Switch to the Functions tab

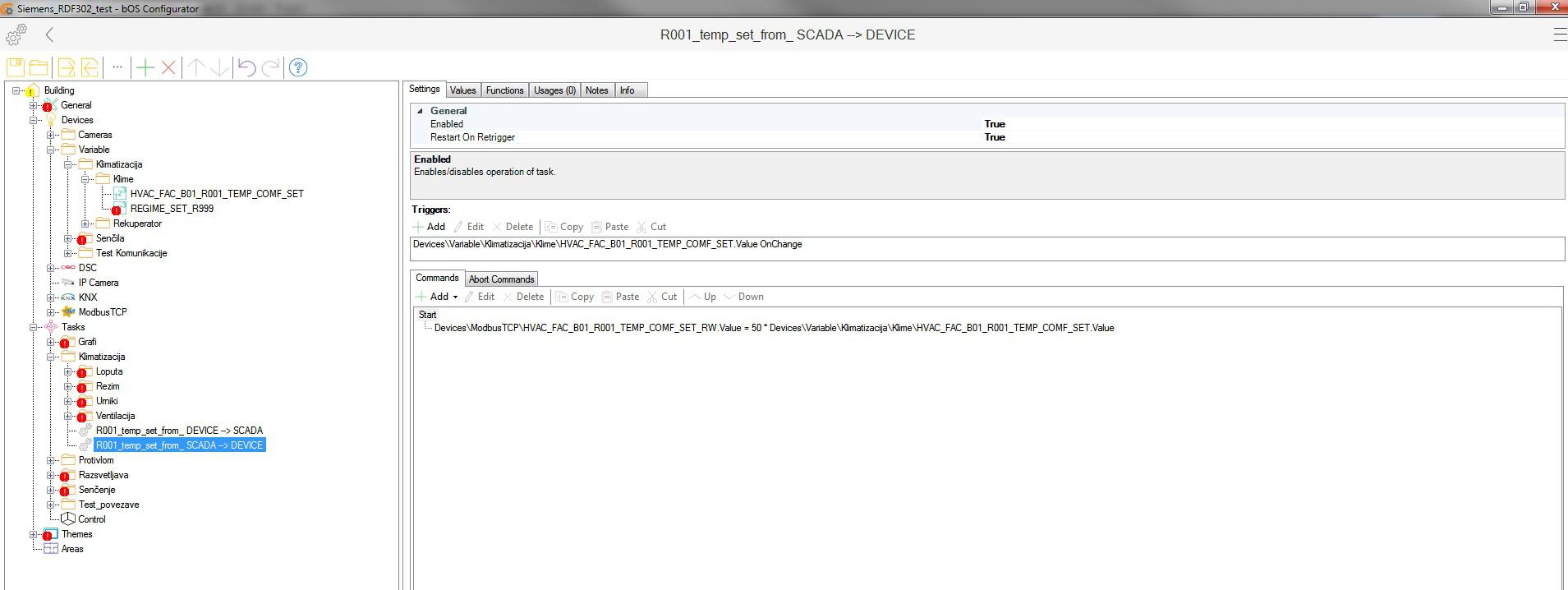pos(504,90)
